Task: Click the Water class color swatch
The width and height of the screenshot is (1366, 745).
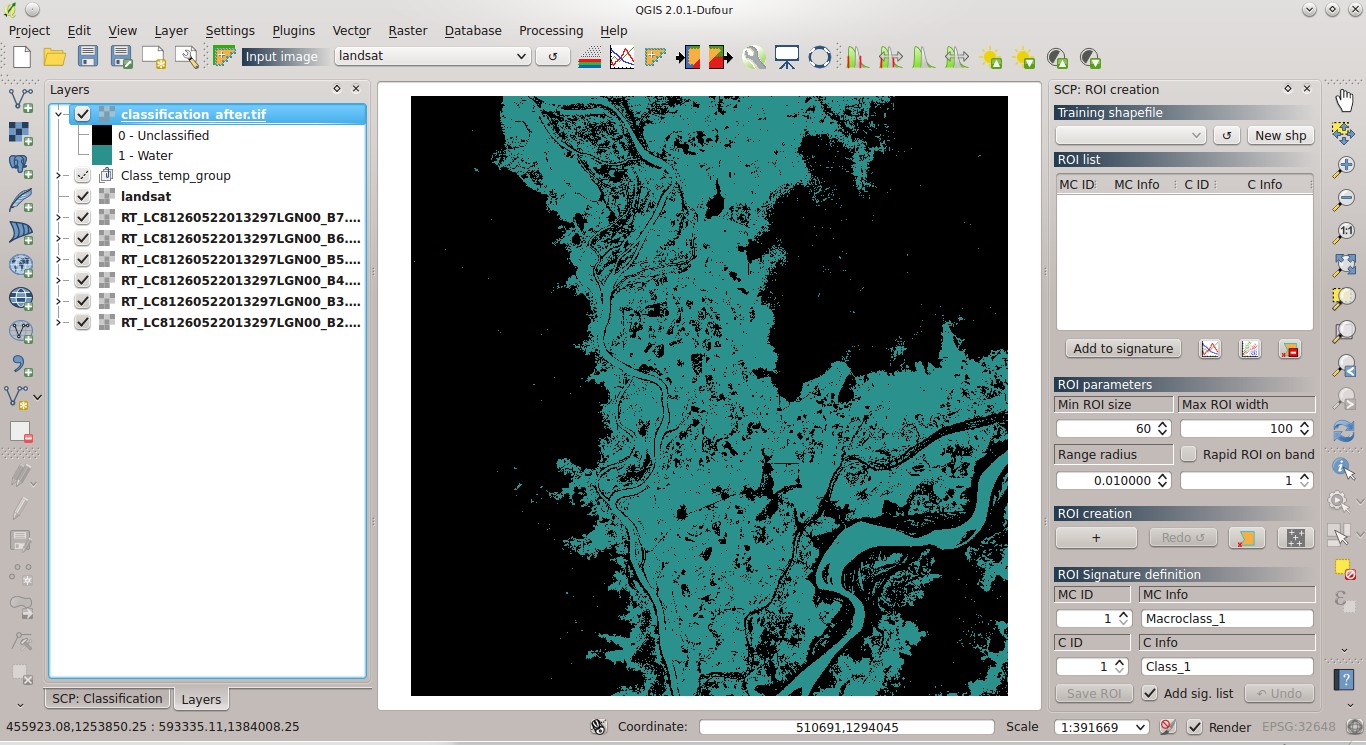Action: [x=101, y=155]
